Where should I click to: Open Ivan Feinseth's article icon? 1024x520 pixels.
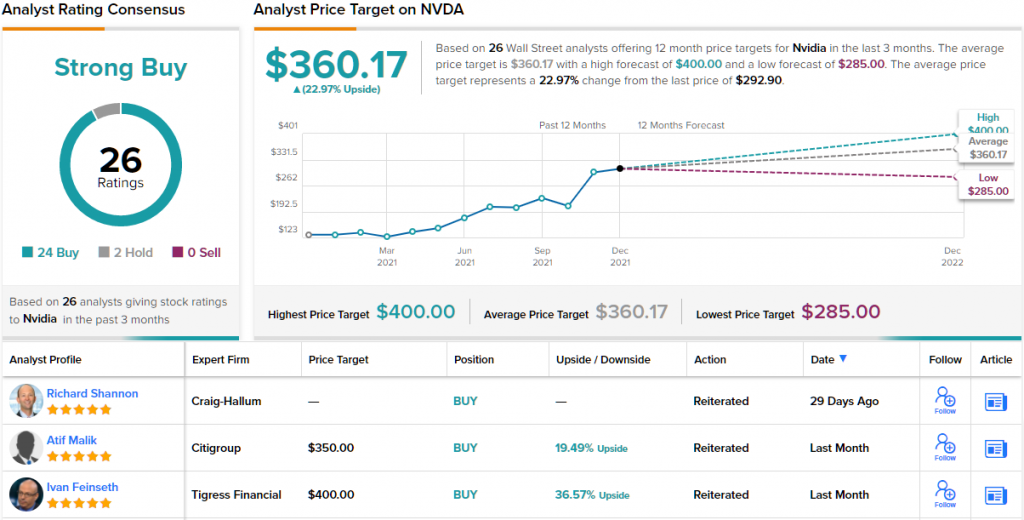coord(996,495)
